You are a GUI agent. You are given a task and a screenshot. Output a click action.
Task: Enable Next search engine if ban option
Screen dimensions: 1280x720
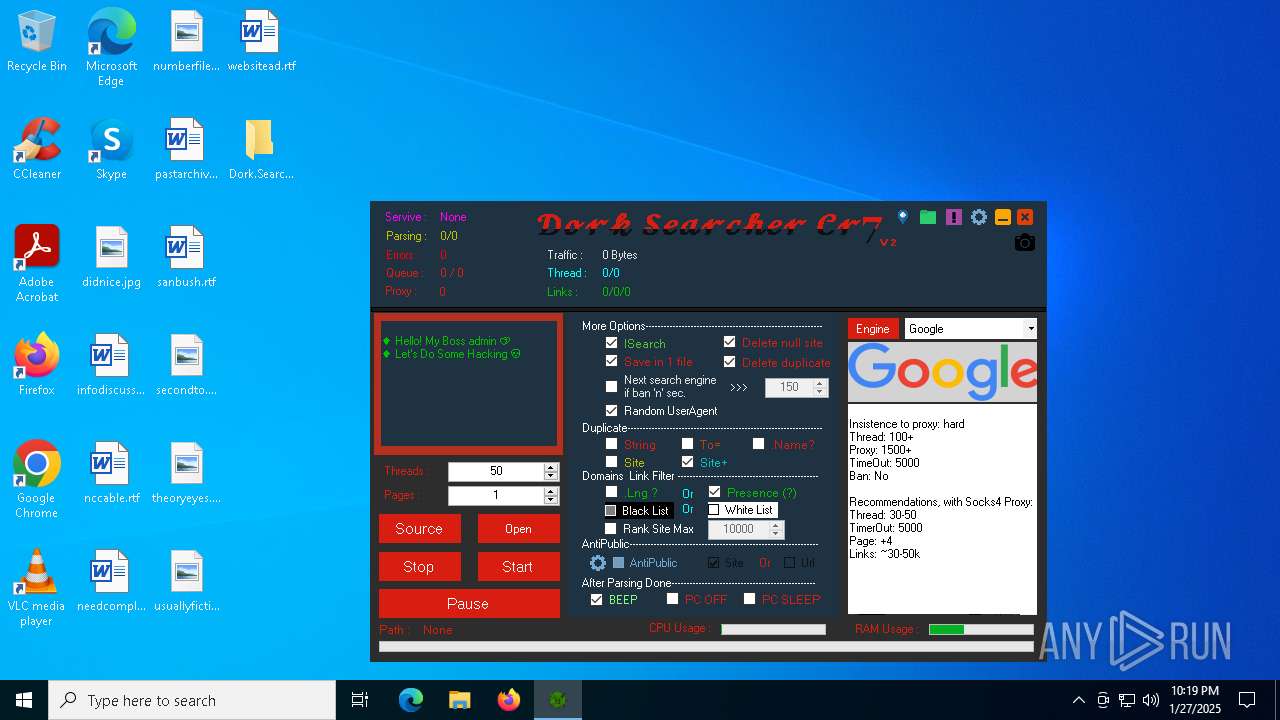[x=611, y=387]
